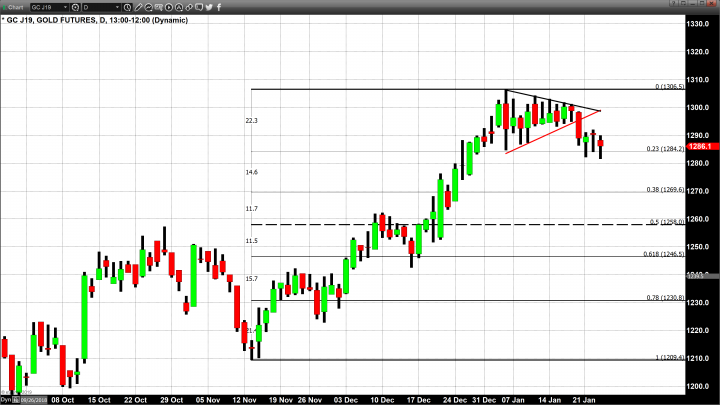The width and height of the screenshot is (720, 405).
Task: Click the 22.3 range label
Action: point(252,121)
